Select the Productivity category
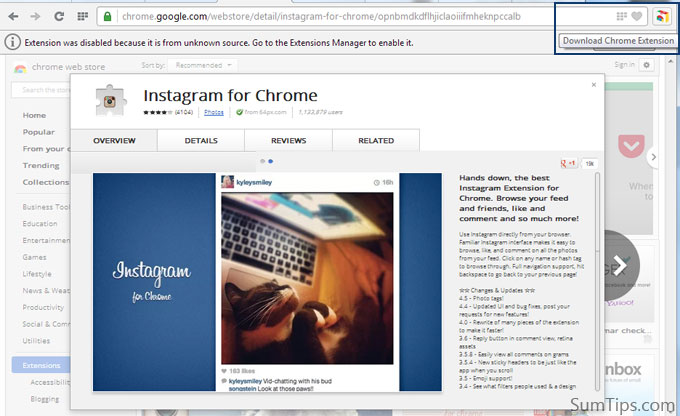680x416 pixels. click(x=43, y=308)
